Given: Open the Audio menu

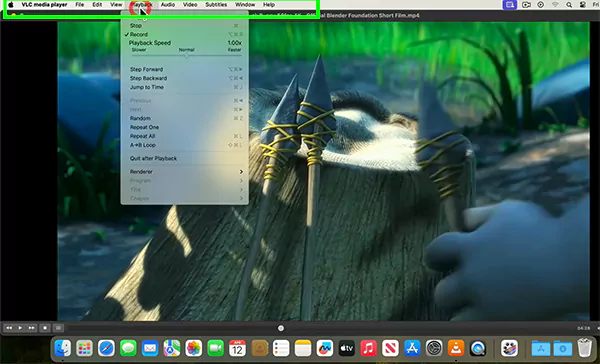Looking at the screenshot, I should (168, 5).
